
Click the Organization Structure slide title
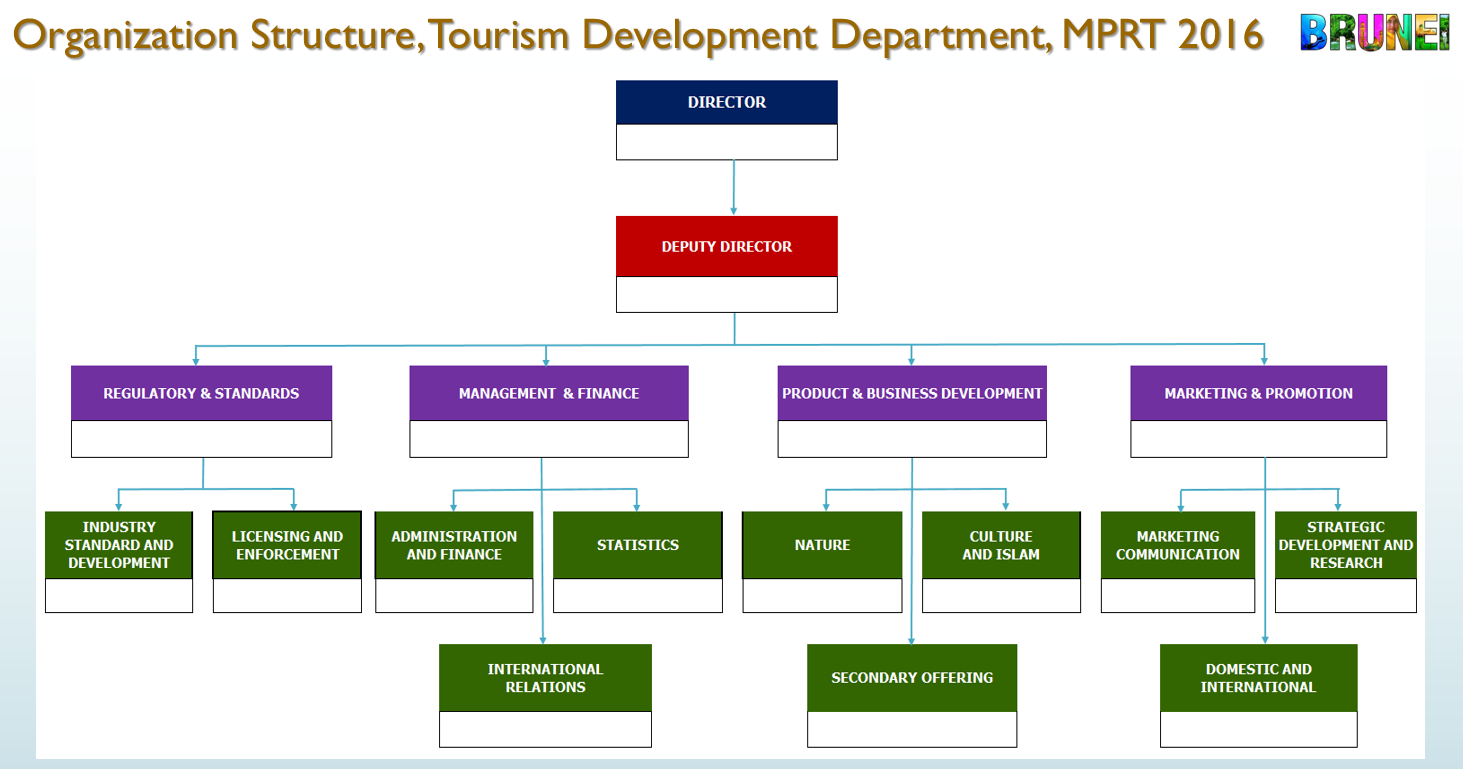pyautogui.click(x=638, y=35)
